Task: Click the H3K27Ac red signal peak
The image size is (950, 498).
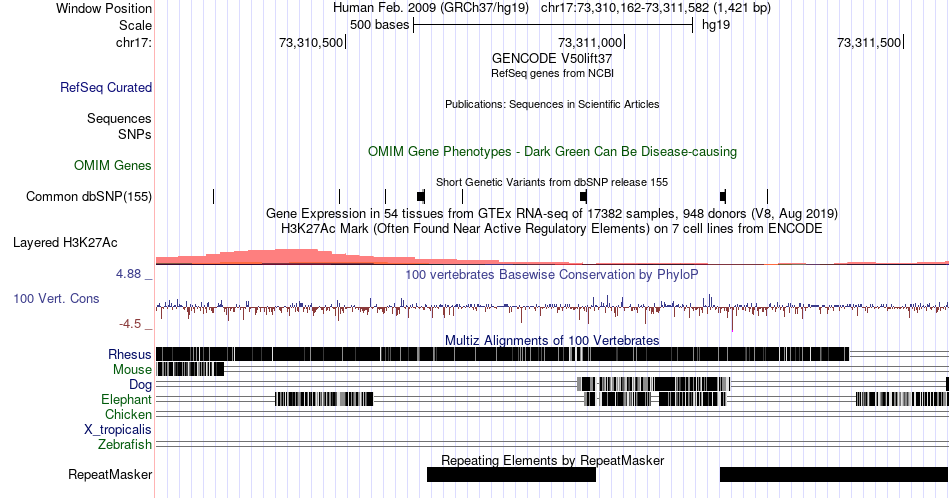Action: tap(294, 257)
